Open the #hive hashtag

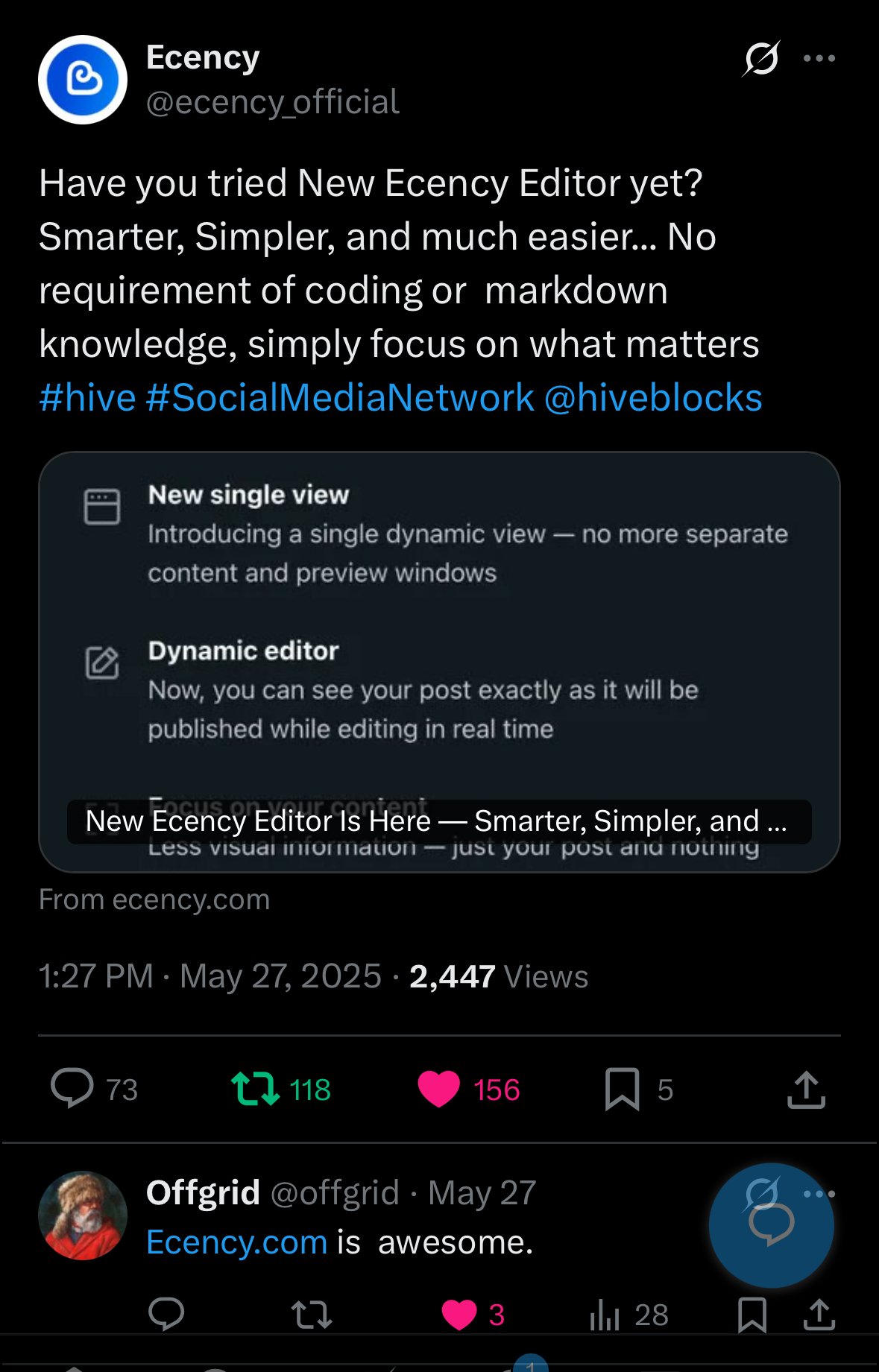(x=88, y=397)
